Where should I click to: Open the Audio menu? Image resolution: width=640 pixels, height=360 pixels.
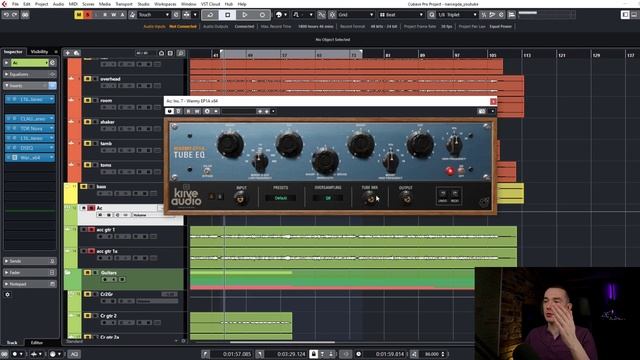pos(58,4)
